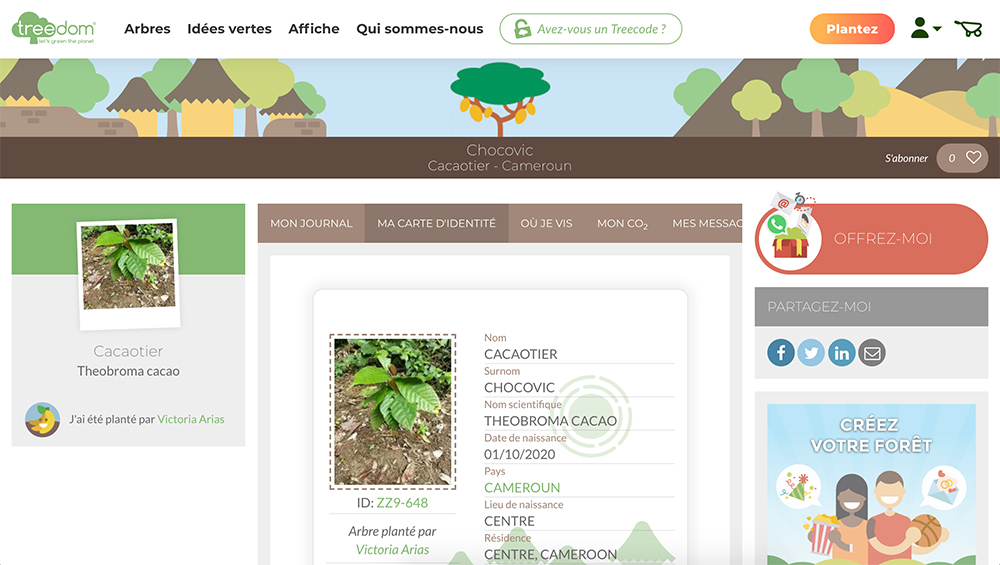The height and width of the screenshot is (565, 1000).
Task: Share tree on Facebook
Action: [781, 352]
